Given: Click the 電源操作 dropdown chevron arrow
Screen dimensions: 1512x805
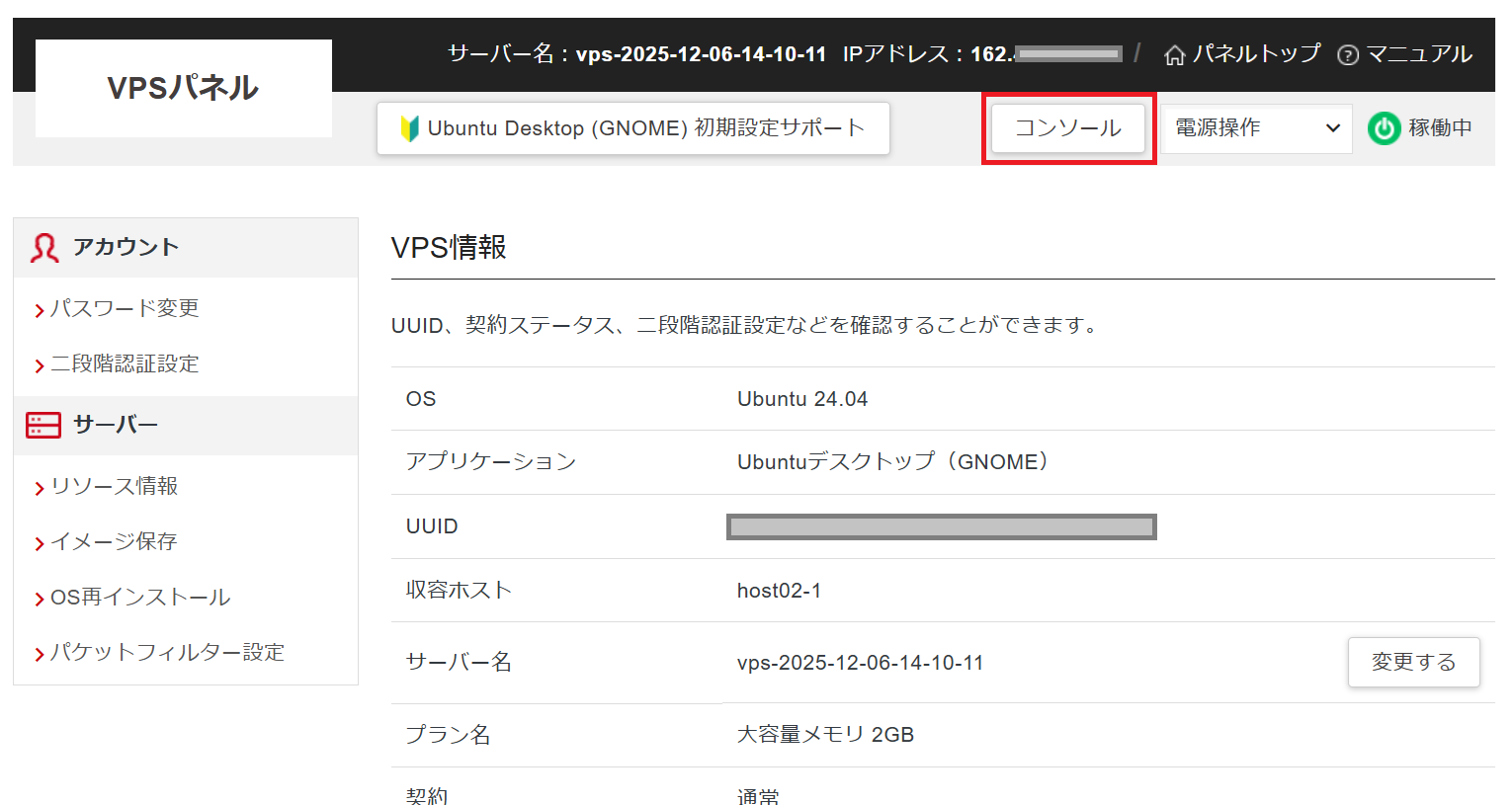Looking at the screenshot, I should click(1332, 128).
